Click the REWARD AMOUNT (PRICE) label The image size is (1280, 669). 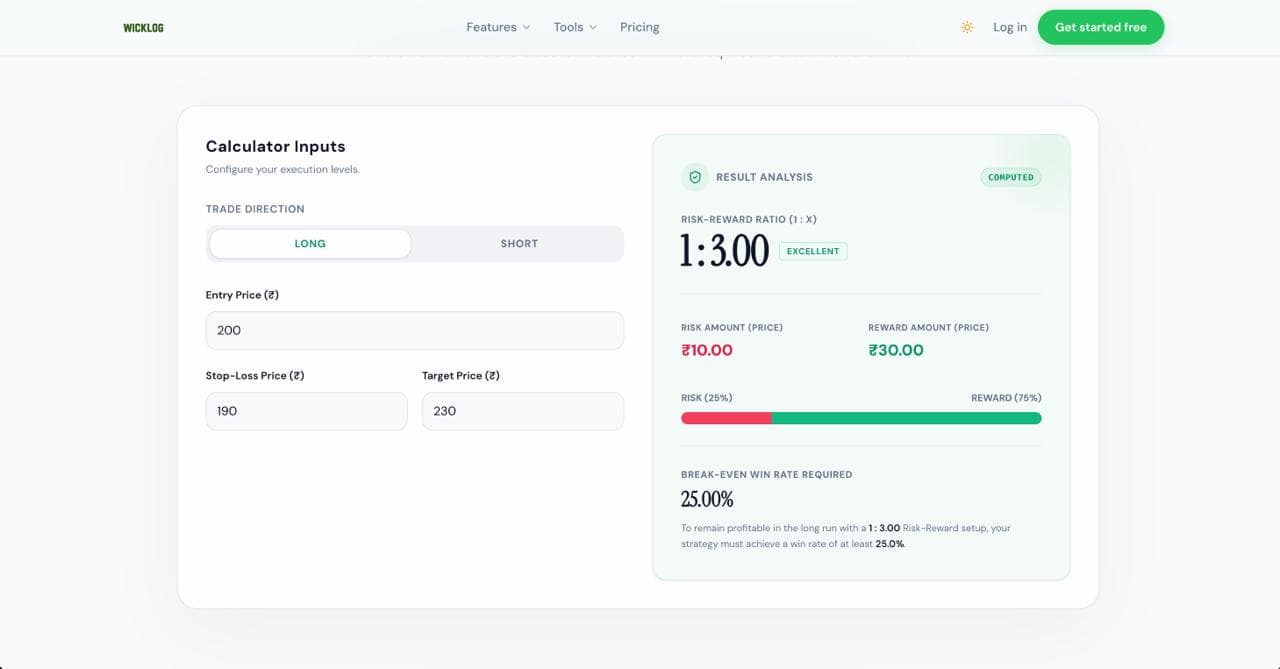coord(929,328)
